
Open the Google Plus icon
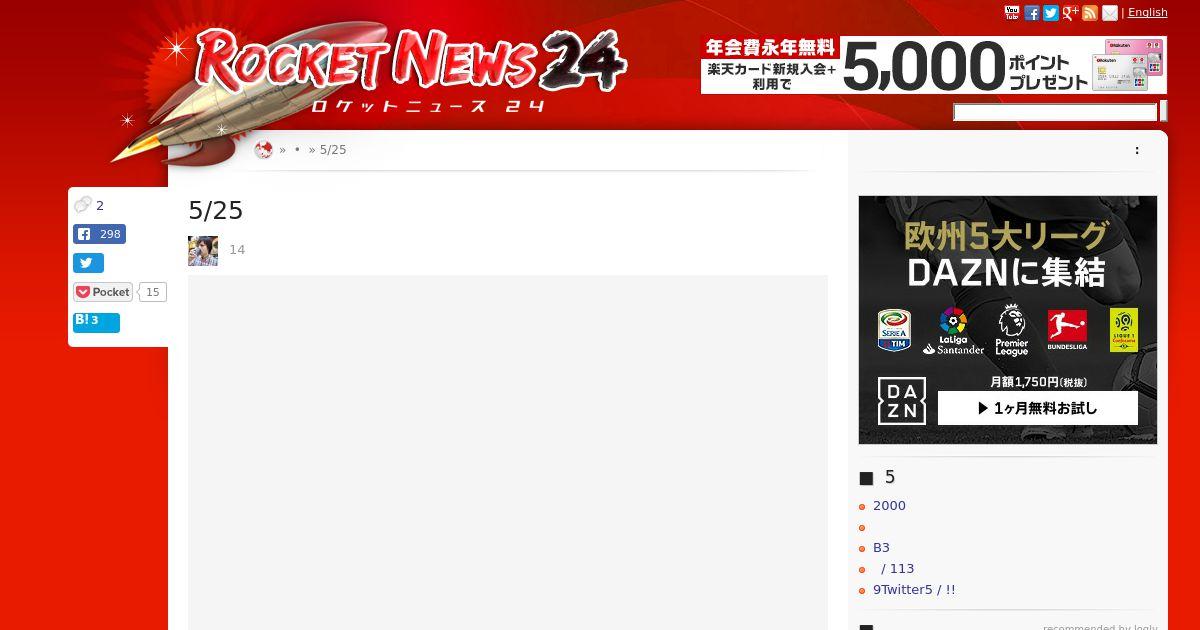tap(1071, 13)
